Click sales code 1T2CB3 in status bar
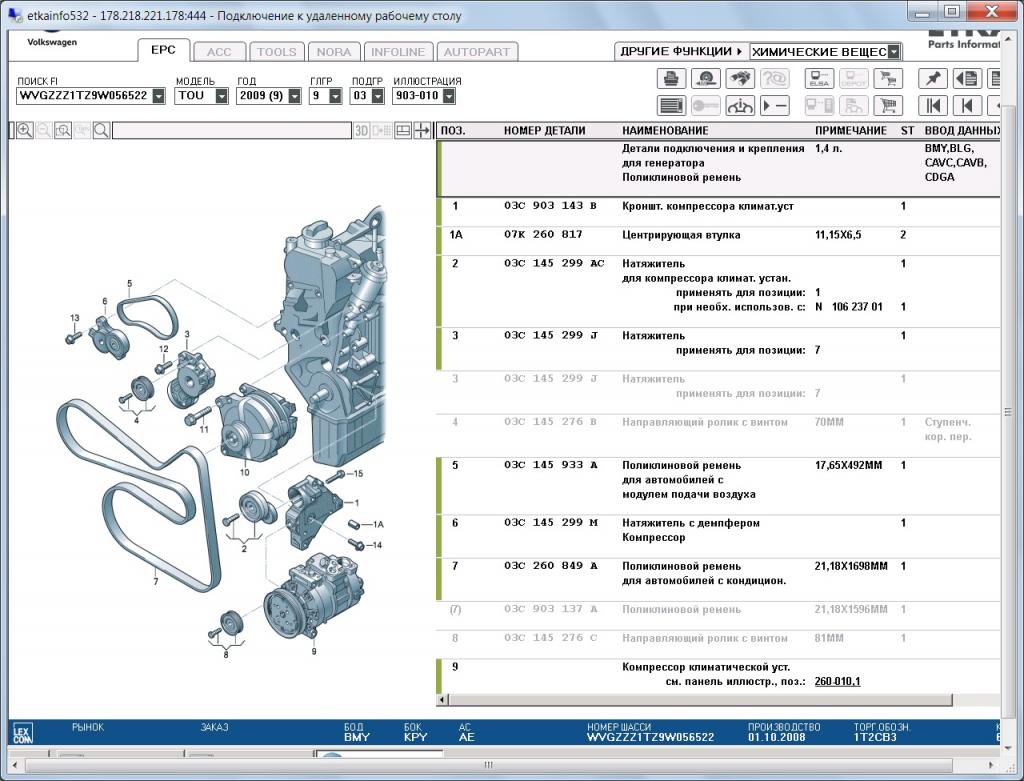This screenshot has height=781, width=1024. pos(875,737)
